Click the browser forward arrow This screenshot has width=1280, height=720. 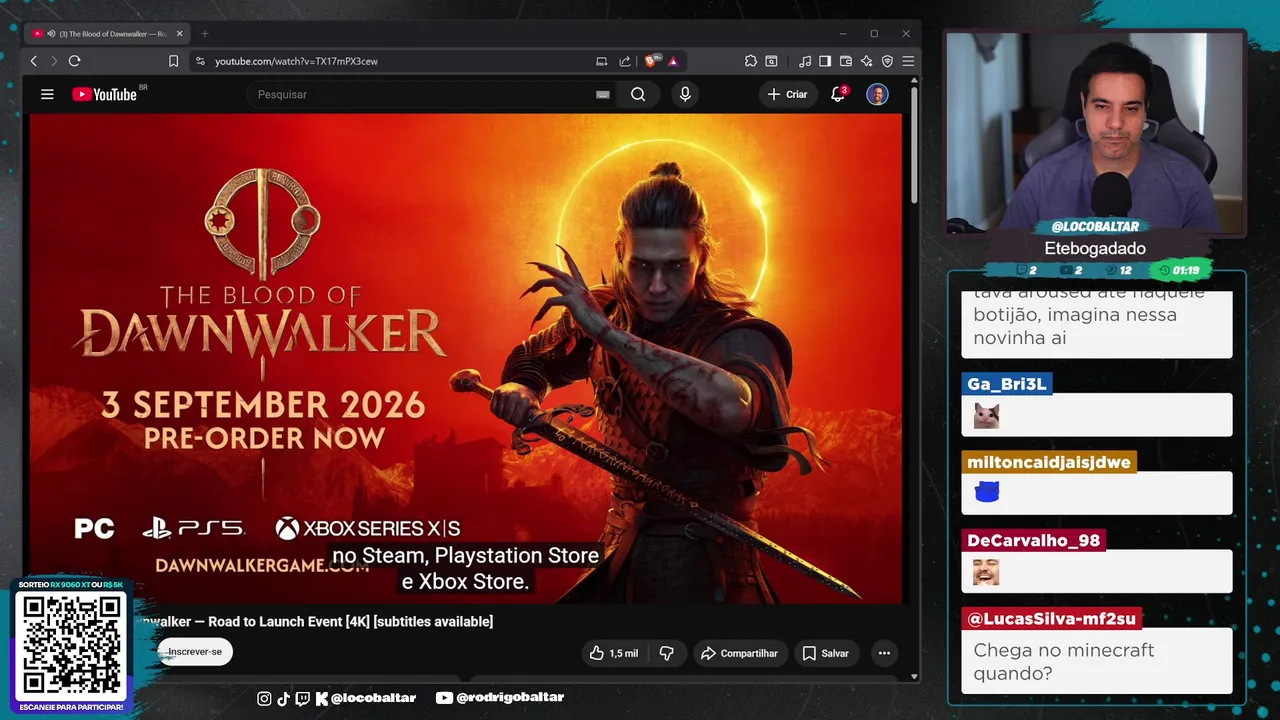click(x=53, y=61)
